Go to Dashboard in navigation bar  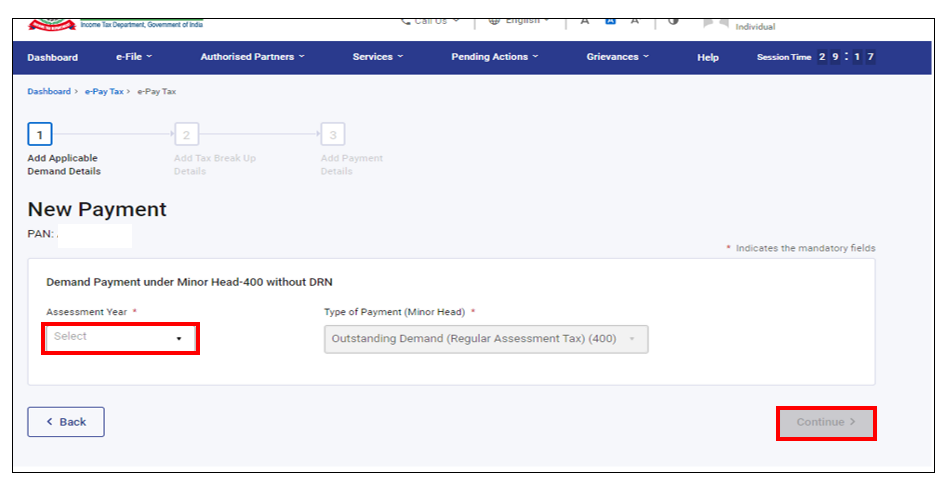coord(52,57)
